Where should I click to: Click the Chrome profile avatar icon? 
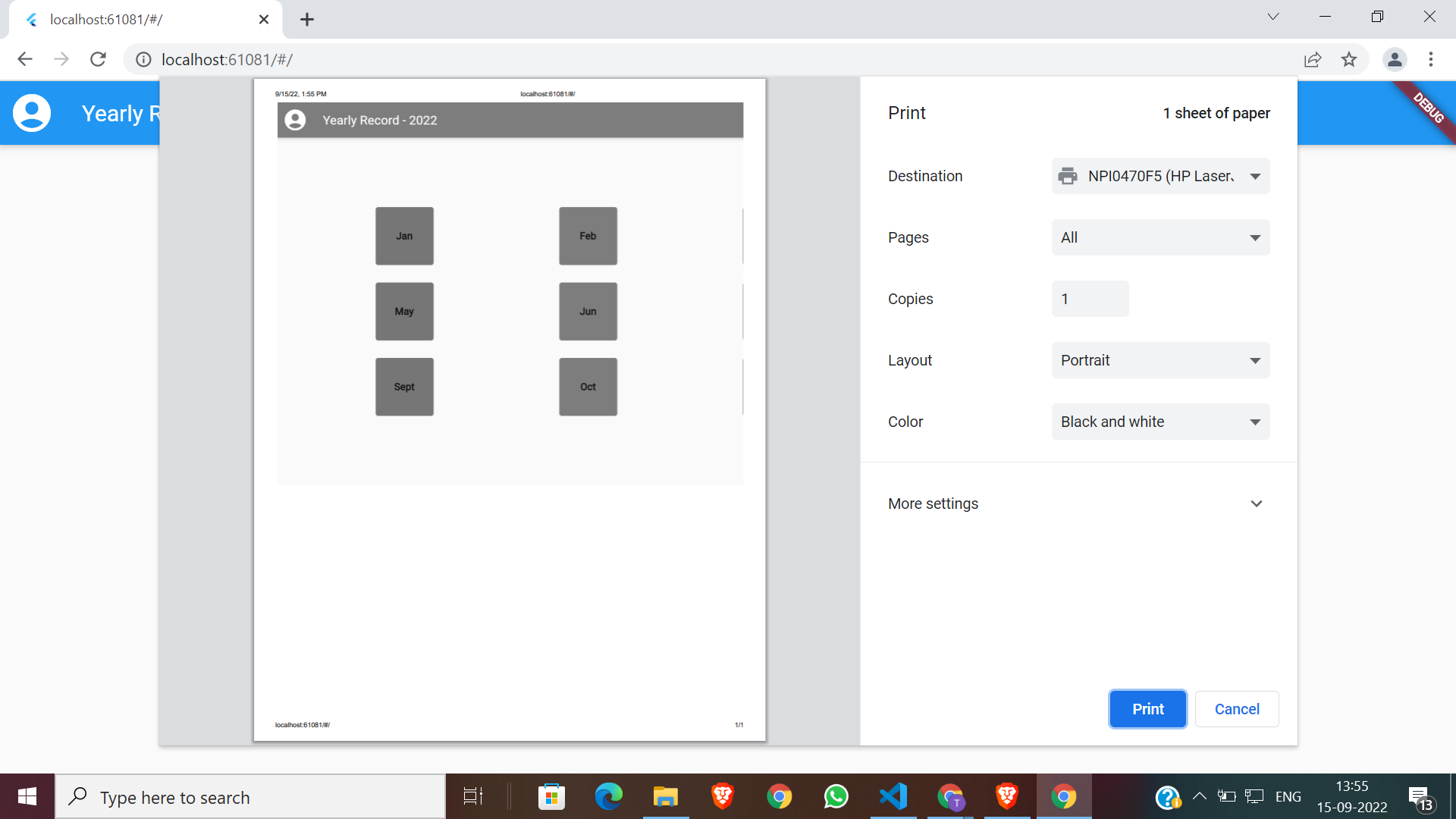tap(1395, 59)
